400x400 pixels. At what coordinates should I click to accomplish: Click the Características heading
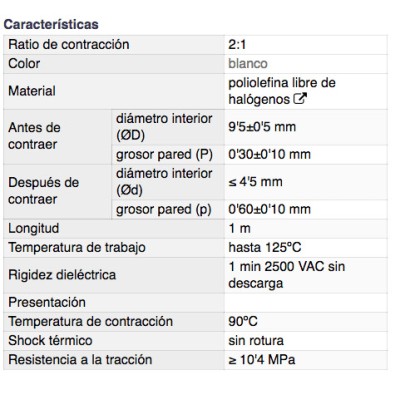[51, 24]
